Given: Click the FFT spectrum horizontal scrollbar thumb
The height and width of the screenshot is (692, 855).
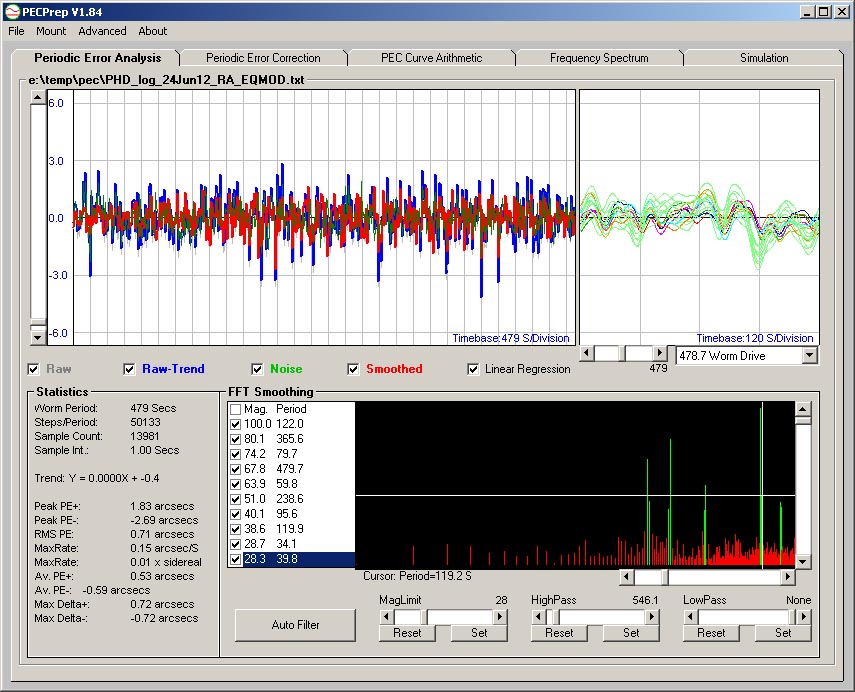Looking at the screenshot, I should pos(666,576).
